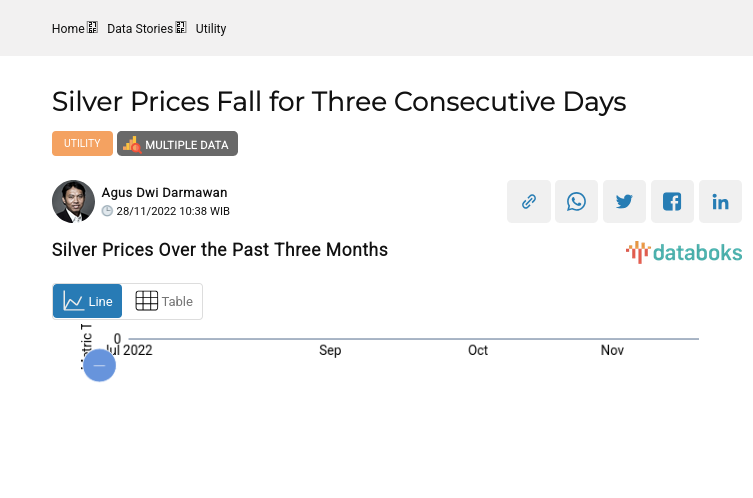The height and width of the screenshot is (498, 753).
Task: Click the Nov label on the chart axis
Action: pos(612,350)
